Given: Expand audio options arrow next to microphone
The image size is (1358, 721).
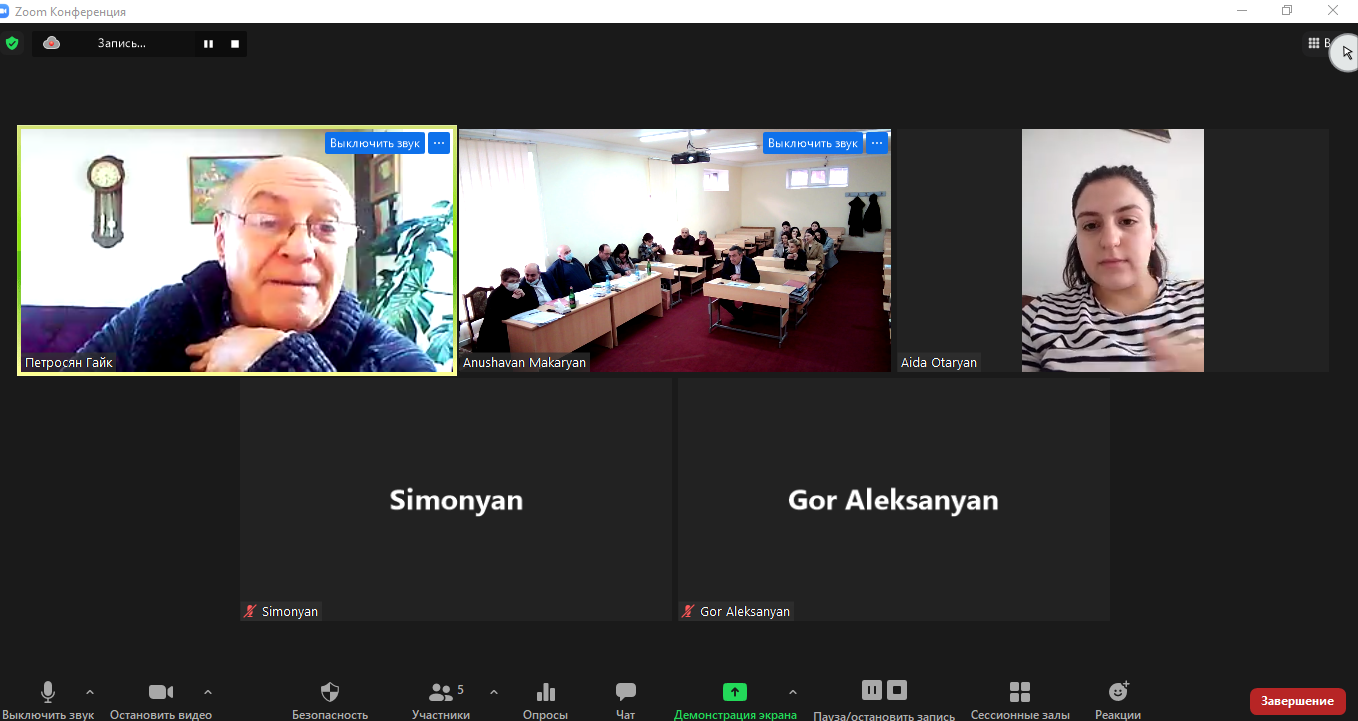Looking at the screenshot, I should 90,691.
